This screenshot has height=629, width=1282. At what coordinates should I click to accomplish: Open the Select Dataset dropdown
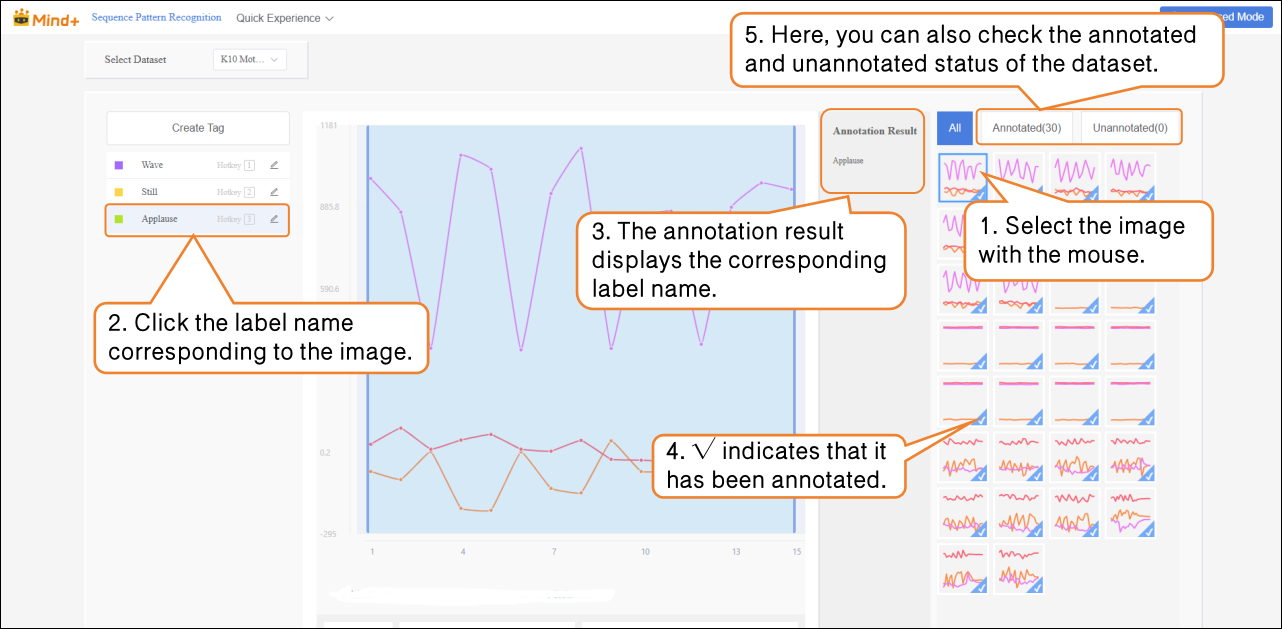[250, 60]
